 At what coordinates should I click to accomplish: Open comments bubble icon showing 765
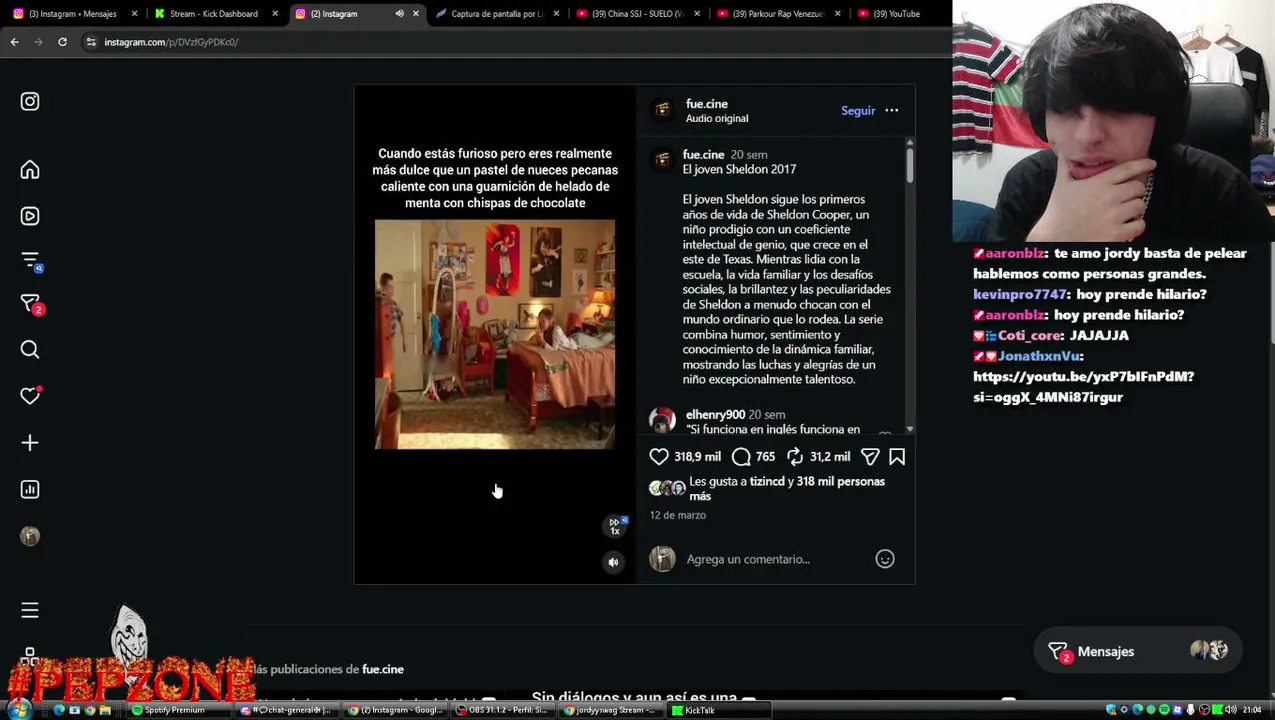741,456
